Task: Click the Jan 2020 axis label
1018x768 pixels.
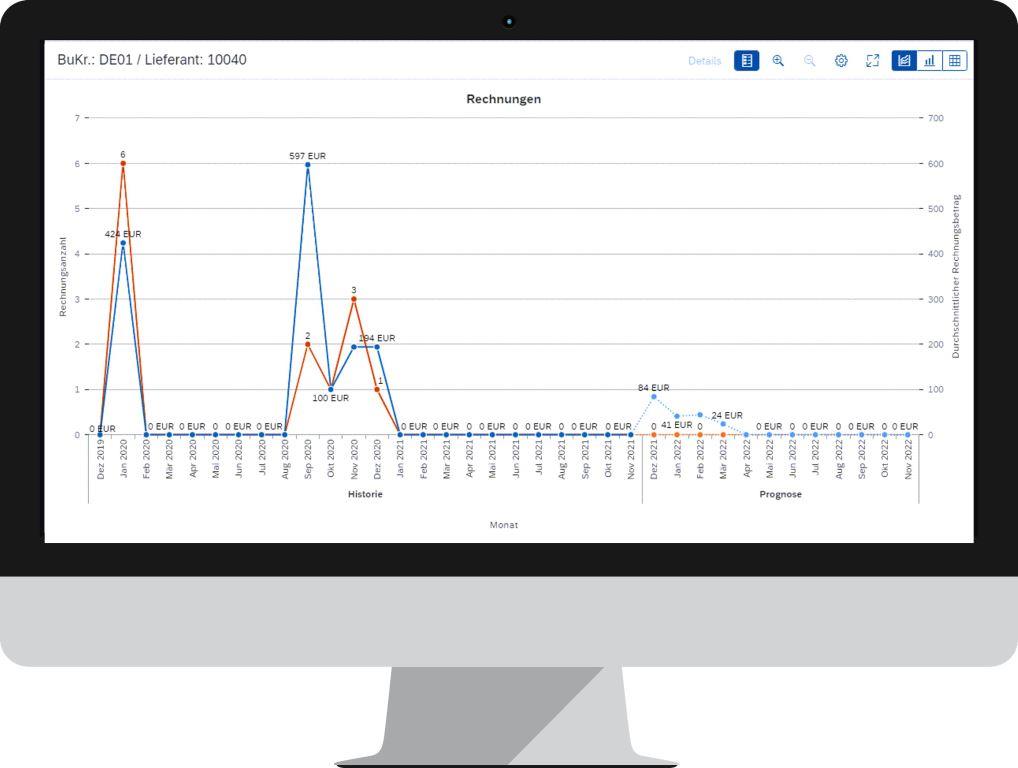Action: coord(123,459)
